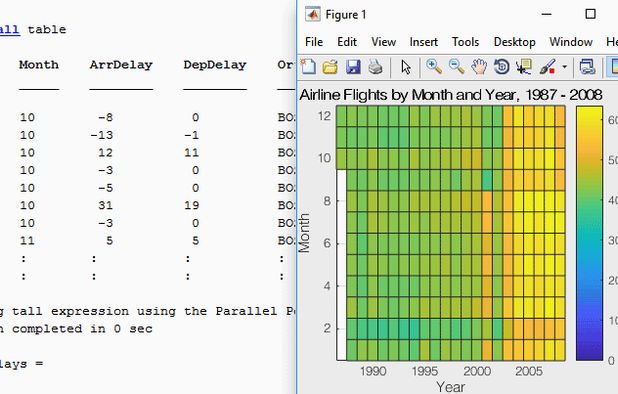Viewport: 618px width, 394px height.
Task: Click the 'Figure 1' window title text
Action: pyautogui.click(x=346, y=15)
